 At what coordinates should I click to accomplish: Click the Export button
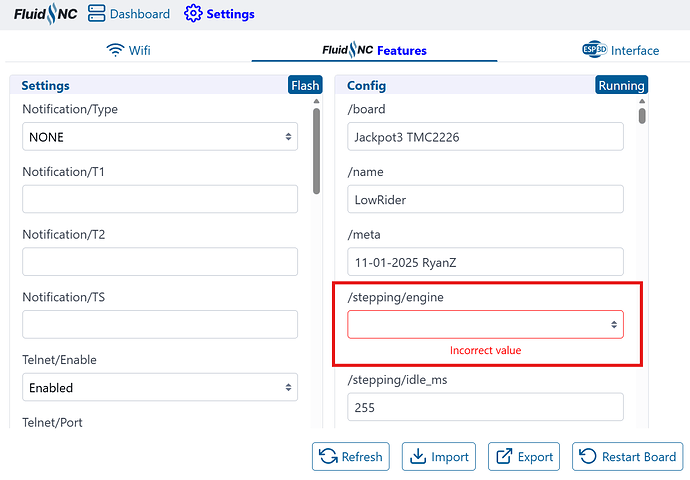[x=524, y=456]
